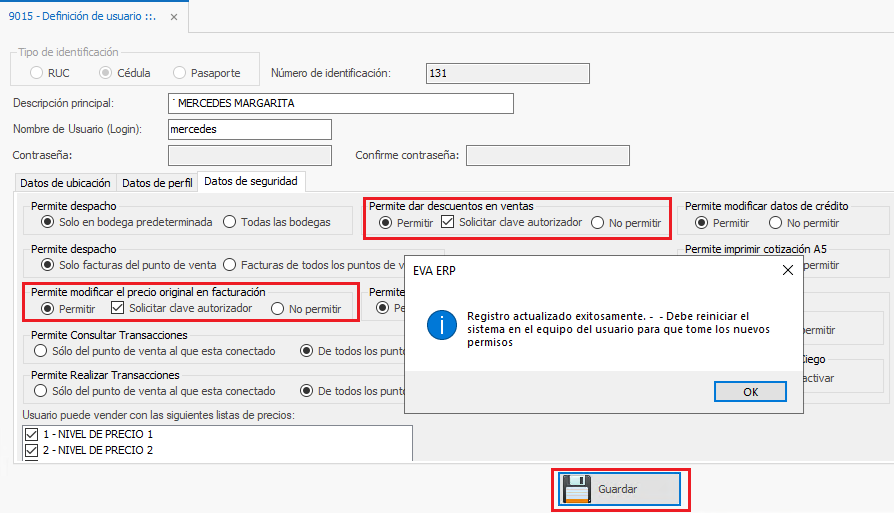Choose Facturas de todos los puntos option

pos(229,265)
